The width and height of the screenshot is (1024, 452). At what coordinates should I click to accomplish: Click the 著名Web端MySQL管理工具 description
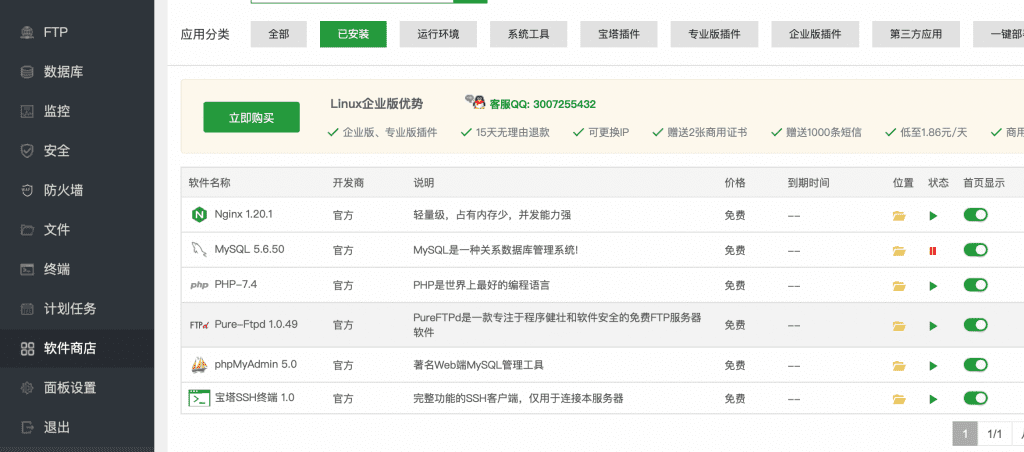click(x=478, y=364)
